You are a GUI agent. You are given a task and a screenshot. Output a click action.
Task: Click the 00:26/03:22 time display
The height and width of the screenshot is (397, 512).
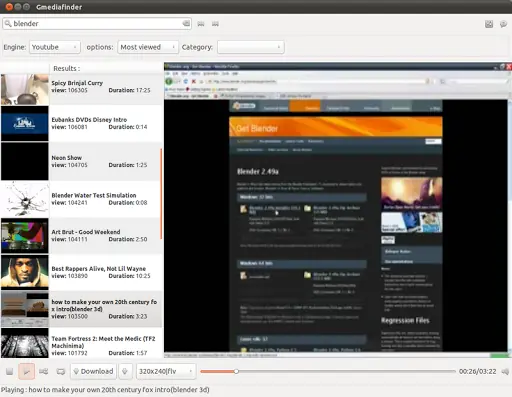[x=477, y=371]
